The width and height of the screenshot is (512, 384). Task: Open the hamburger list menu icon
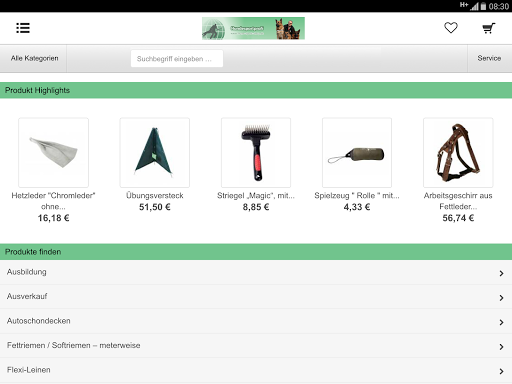[x=23, y=28]
